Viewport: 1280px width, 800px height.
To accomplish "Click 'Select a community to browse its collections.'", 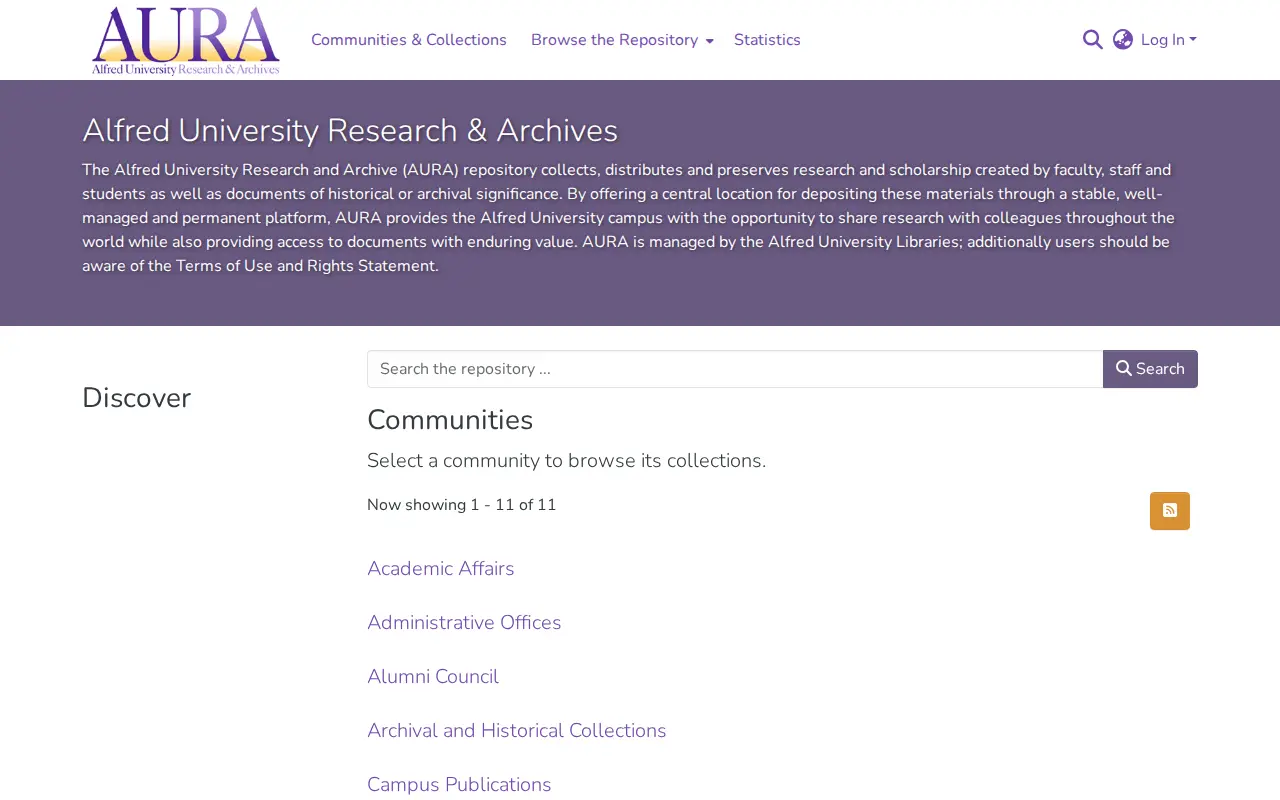I will click(566, 461).
